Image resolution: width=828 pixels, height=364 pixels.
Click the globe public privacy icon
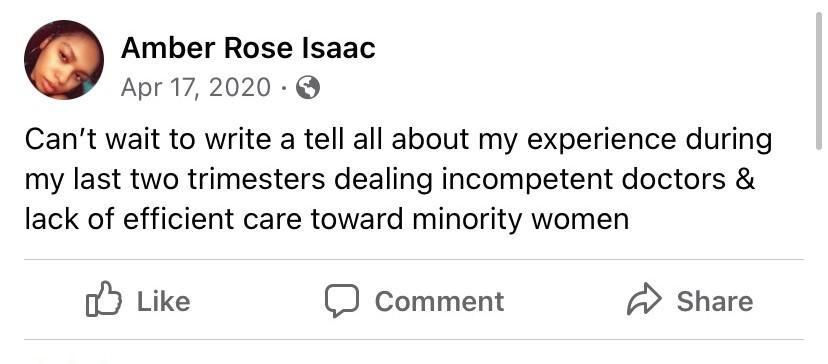click(x=307, y=88)
